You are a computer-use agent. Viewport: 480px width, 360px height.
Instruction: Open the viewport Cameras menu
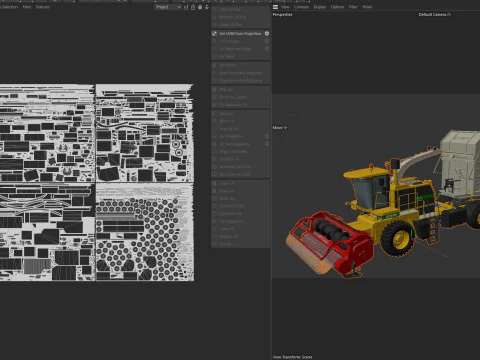[x=301, y=7]
